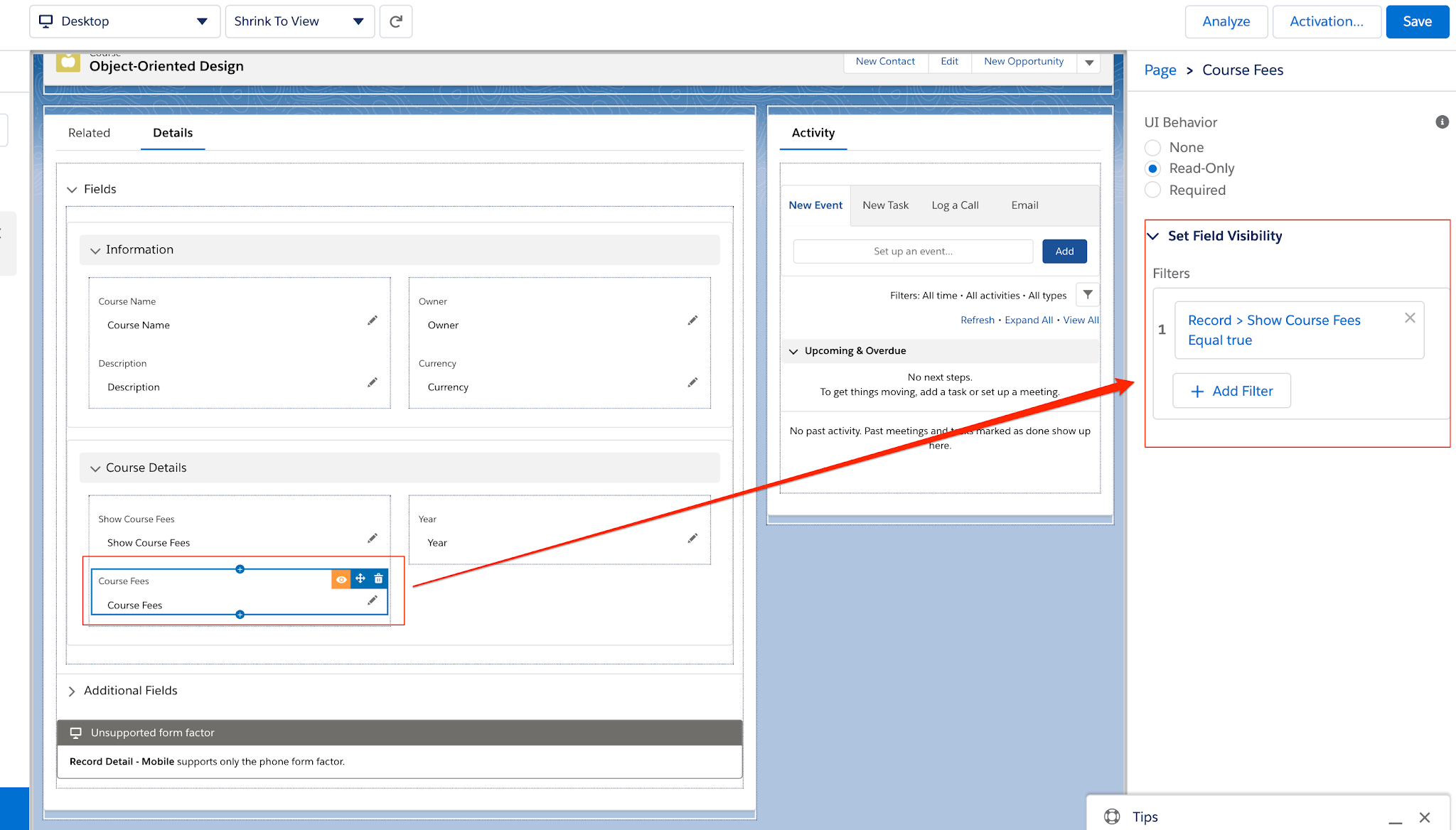Click the Expand All link

1029,319
